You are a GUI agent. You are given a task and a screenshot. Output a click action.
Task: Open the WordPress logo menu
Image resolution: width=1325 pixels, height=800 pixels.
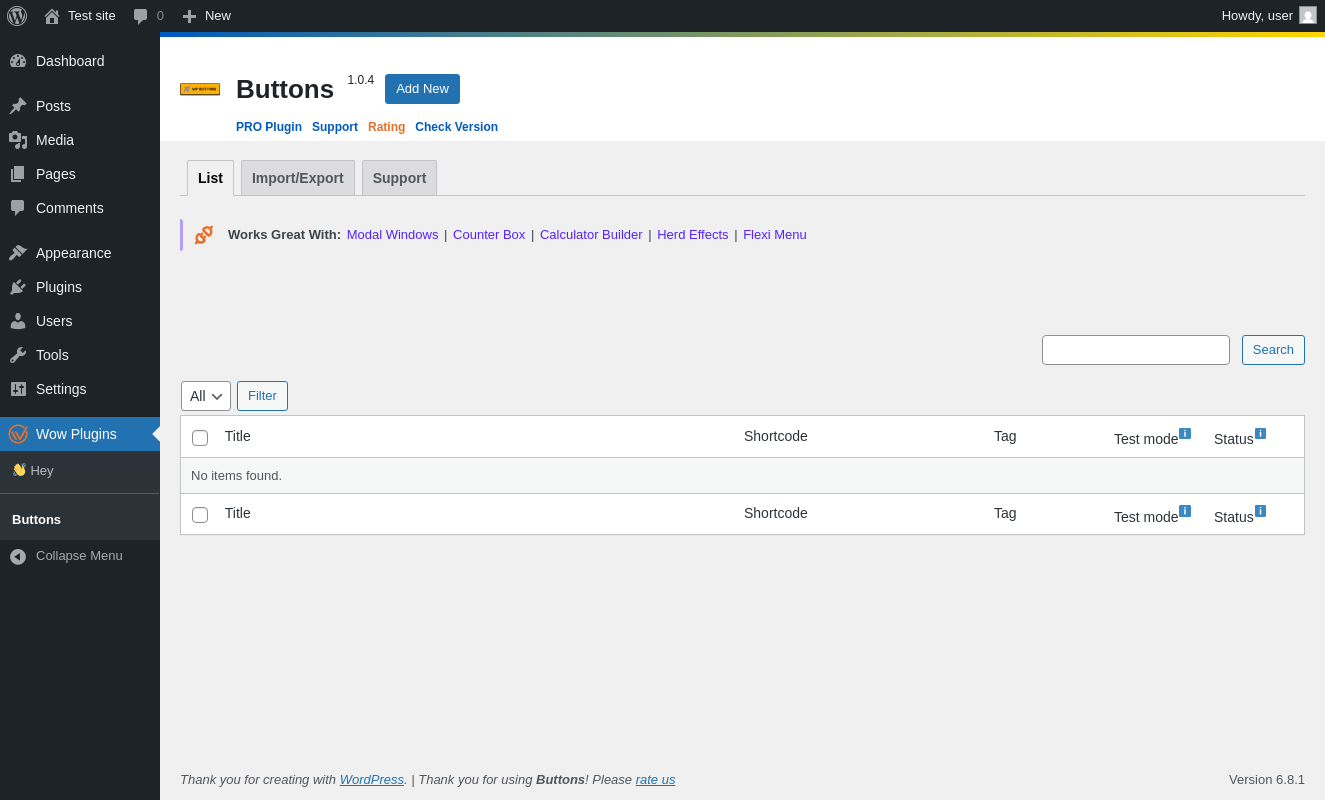[x=17, y=16]
